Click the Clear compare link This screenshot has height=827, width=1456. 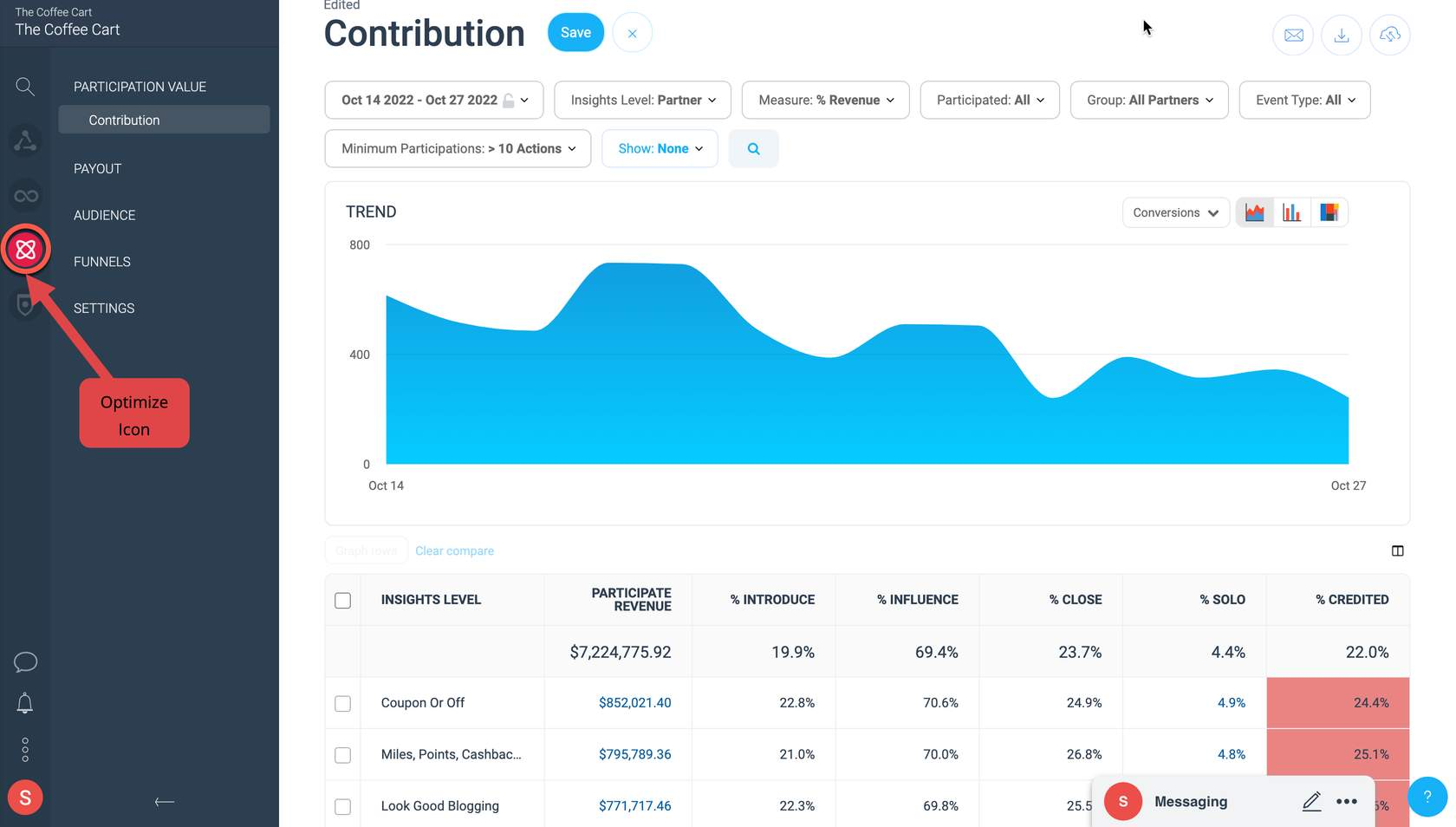tap(454, 551)
